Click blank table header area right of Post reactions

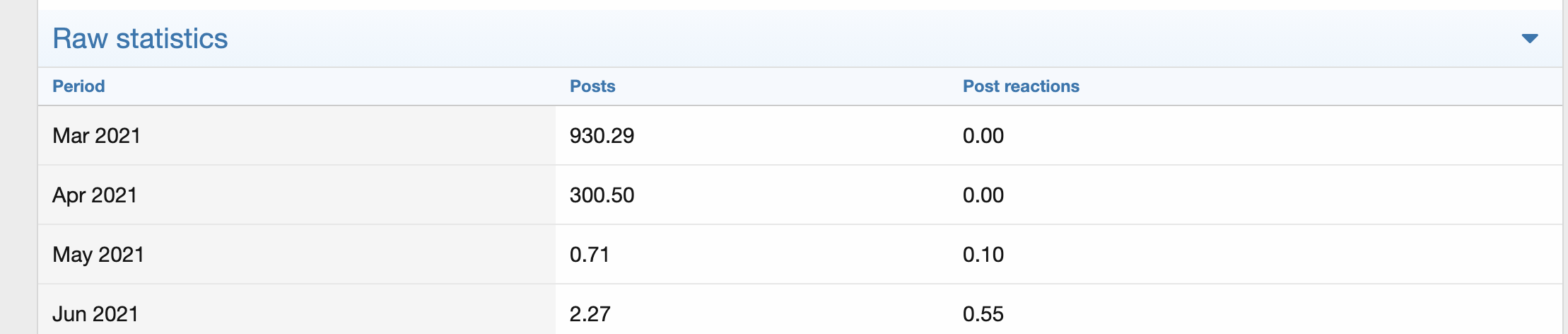(1308, 86)
